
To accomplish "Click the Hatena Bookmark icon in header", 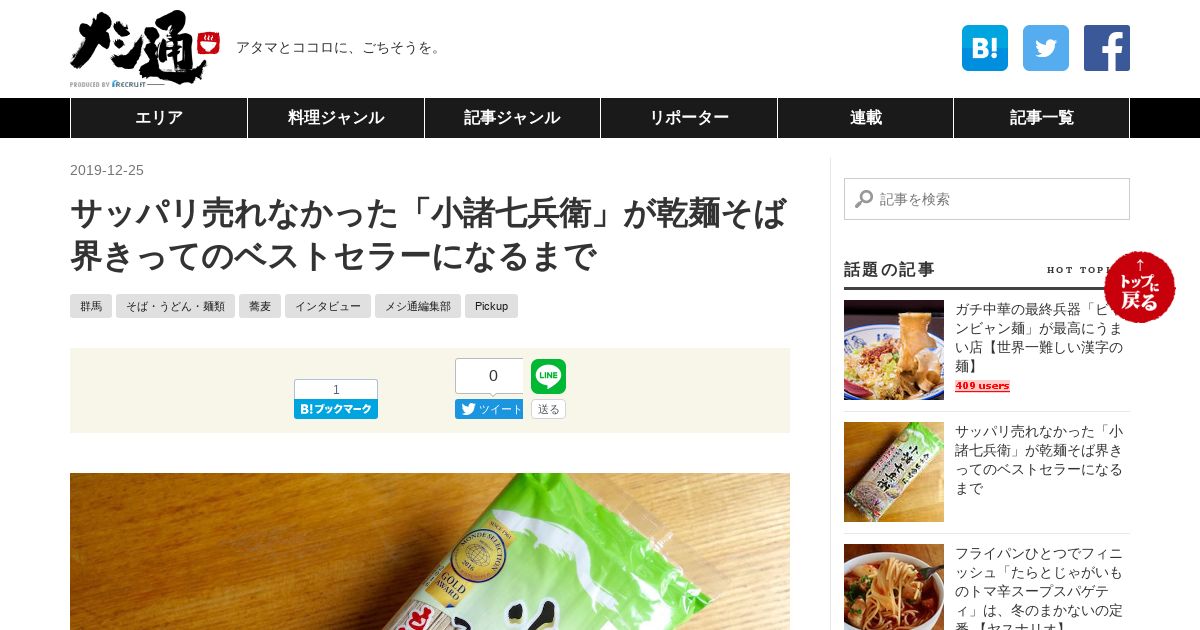I will (x=985, y=48).
